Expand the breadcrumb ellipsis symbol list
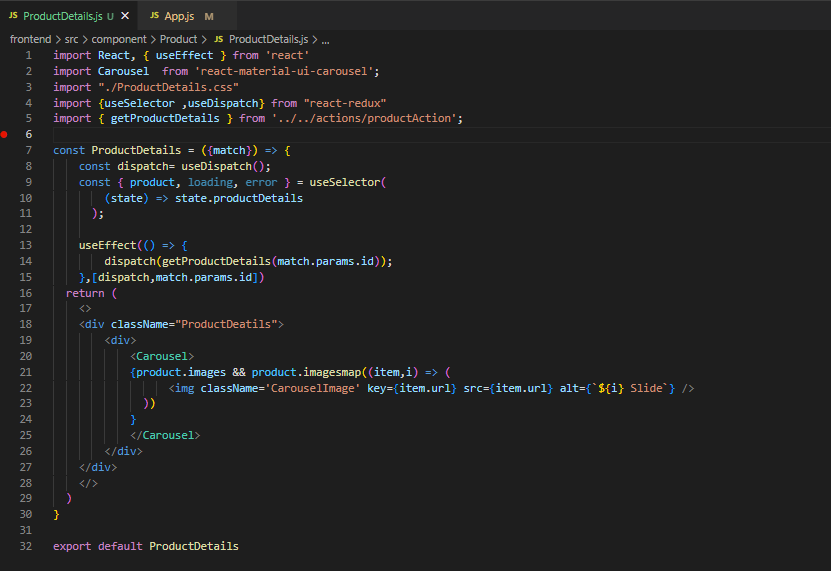 point(325,40)
